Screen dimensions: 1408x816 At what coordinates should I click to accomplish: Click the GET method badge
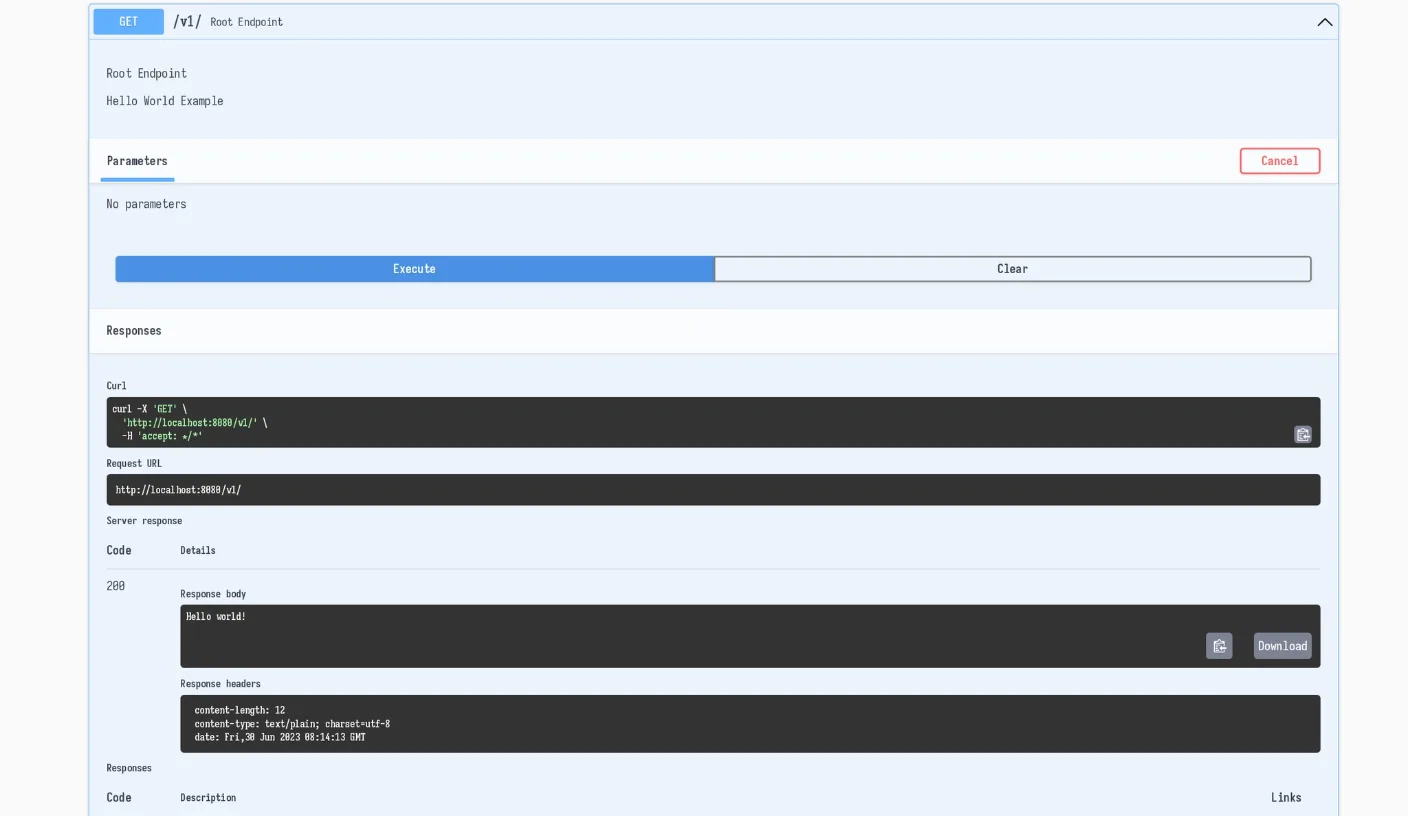click(129, 22)
